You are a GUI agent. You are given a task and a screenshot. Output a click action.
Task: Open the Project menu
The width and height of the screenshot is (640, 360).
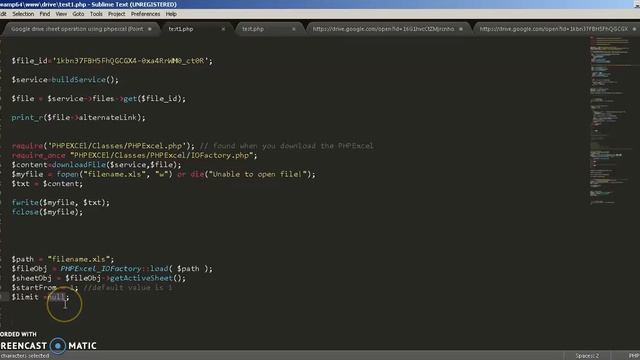pos(117,14)
